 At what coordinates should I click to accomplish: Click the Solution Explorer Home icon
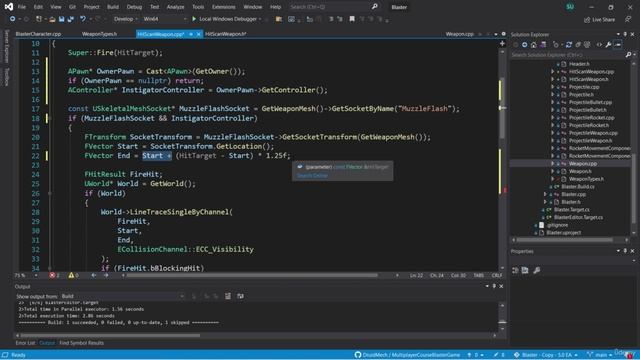(533, 44)
